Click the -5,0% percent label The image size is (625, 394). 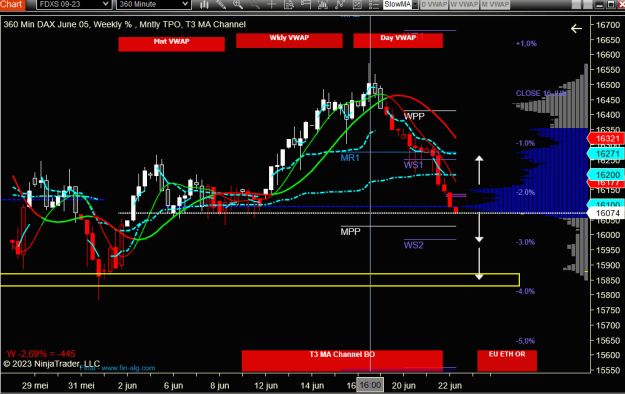[525, 341]
